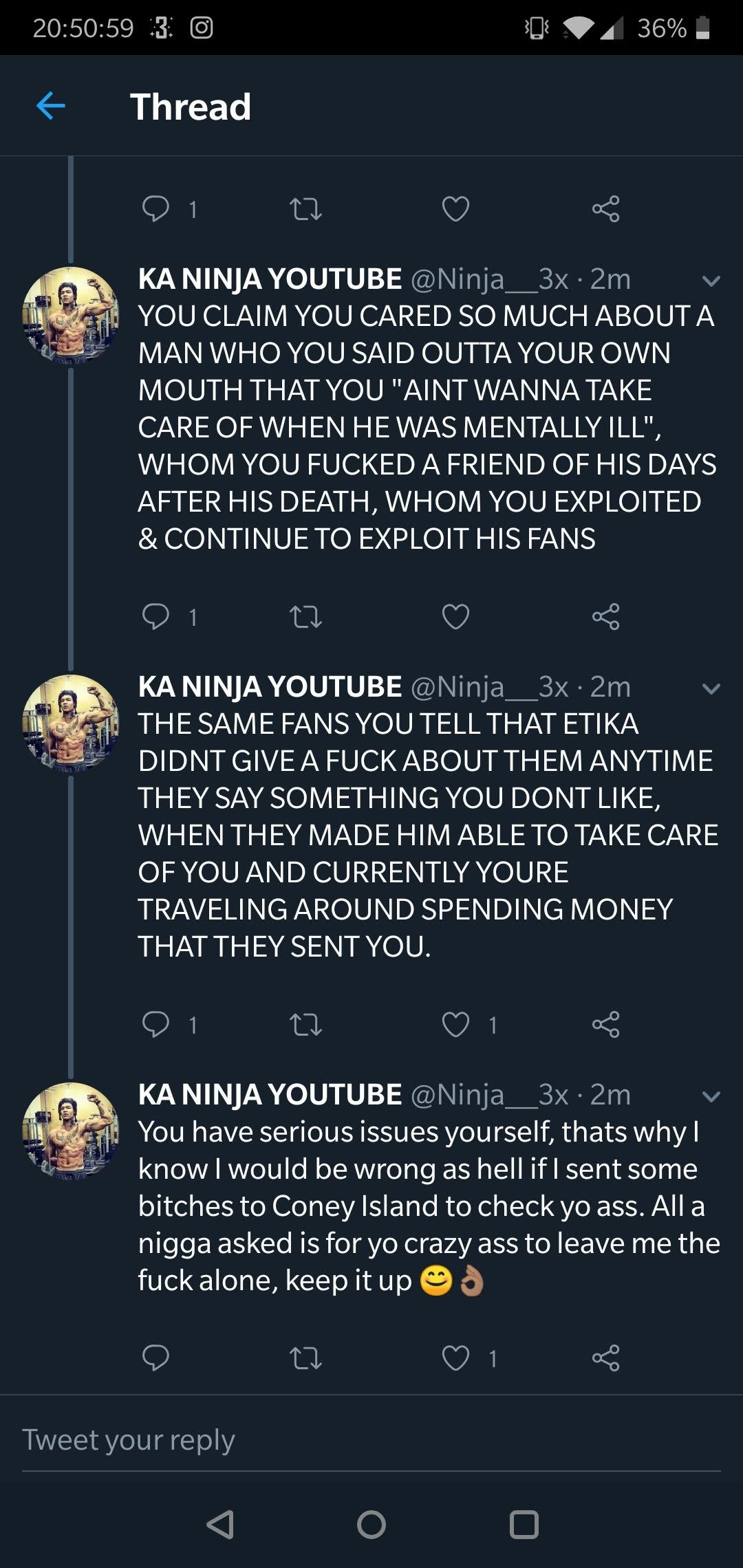Screen dimensions: 743x1568
Task: Expand options chevron on "You have serious issues" tweet
Action: click(x=711, y=1096)
